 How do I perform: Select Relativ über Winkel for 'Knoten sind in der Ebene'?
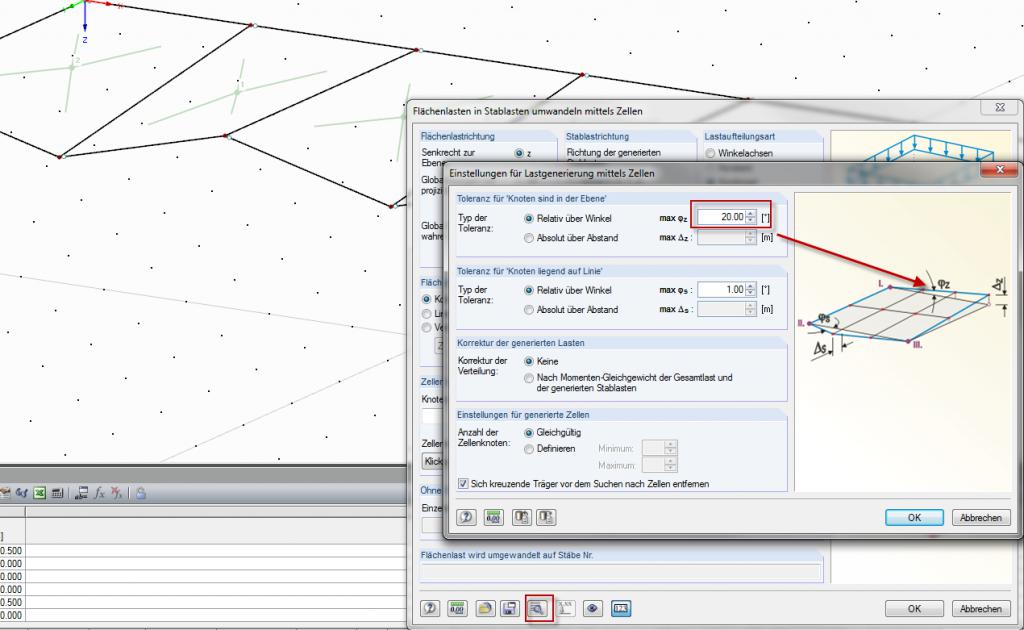(529, 219)
